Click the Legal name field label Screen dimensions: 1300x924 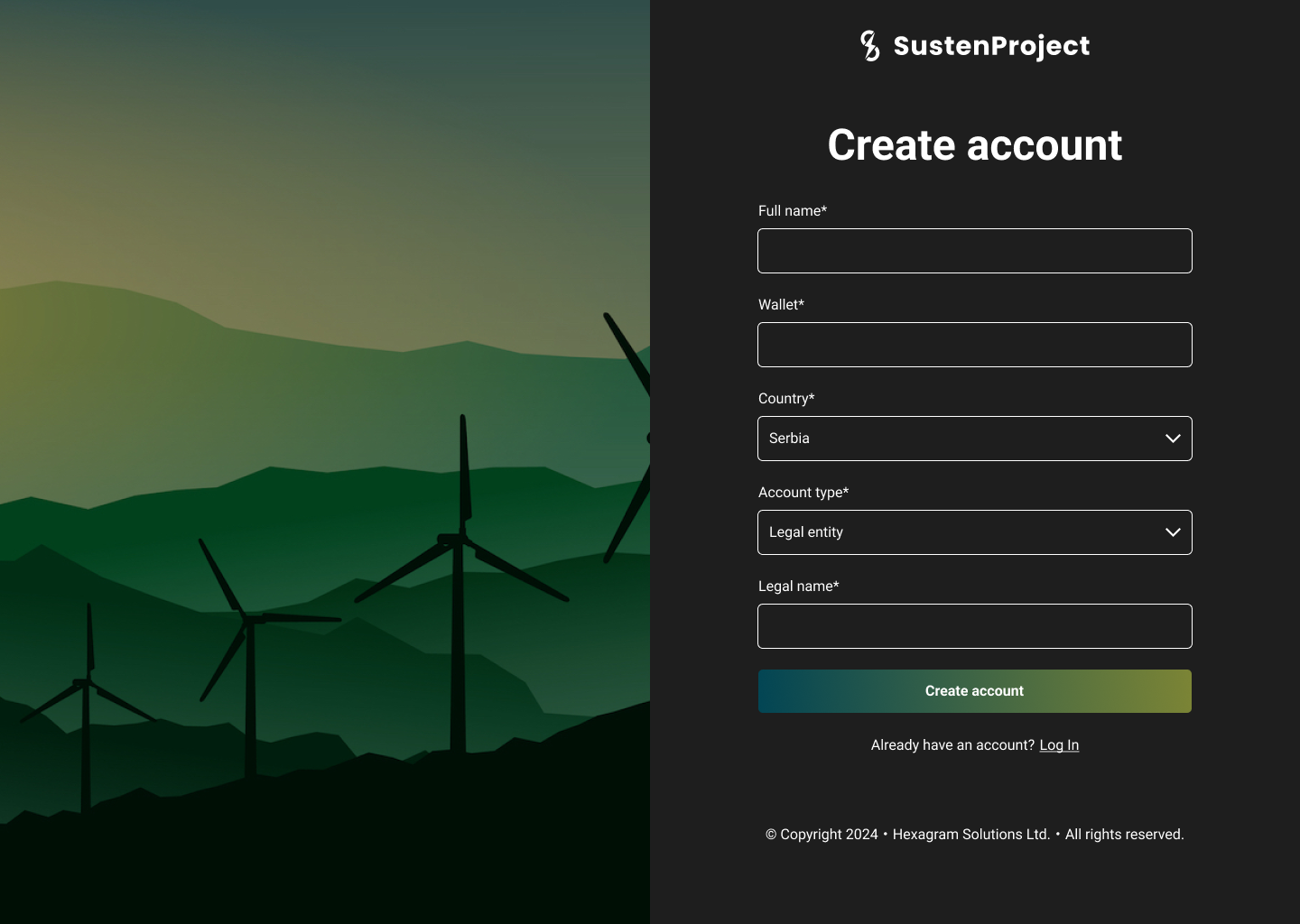[x=798, y=587]
